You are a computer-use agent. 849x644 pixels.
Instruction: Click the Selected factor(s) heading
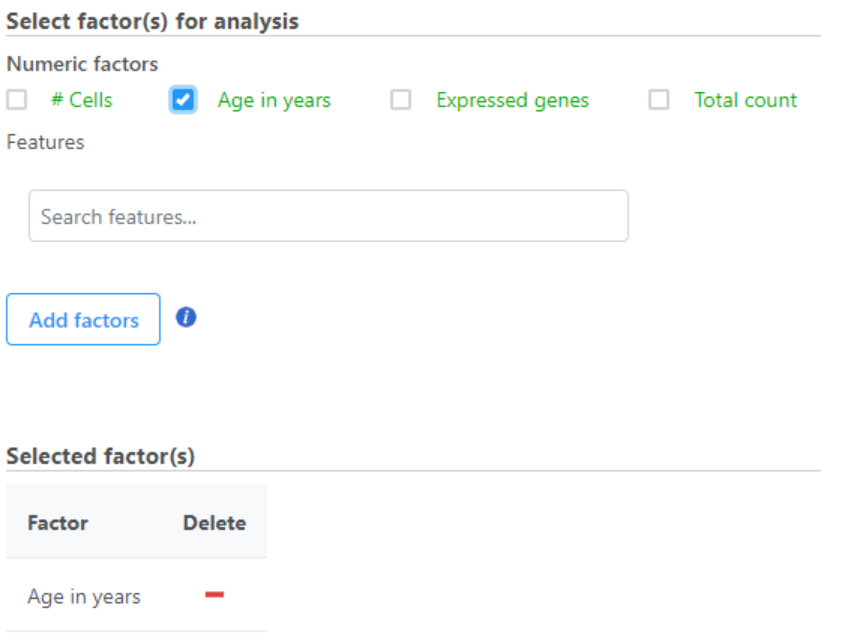pos(100,457)
